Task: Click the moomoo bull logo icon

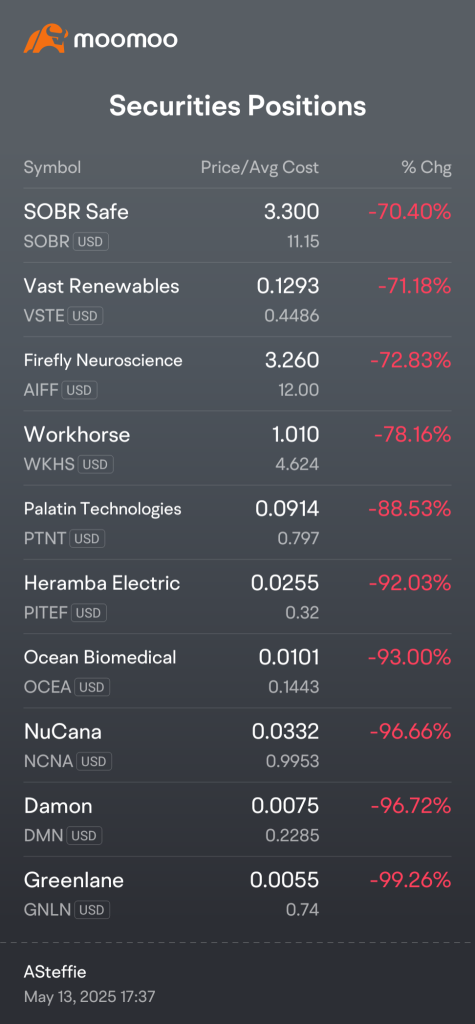Action: pyautogui.click(x=46, y=39)
